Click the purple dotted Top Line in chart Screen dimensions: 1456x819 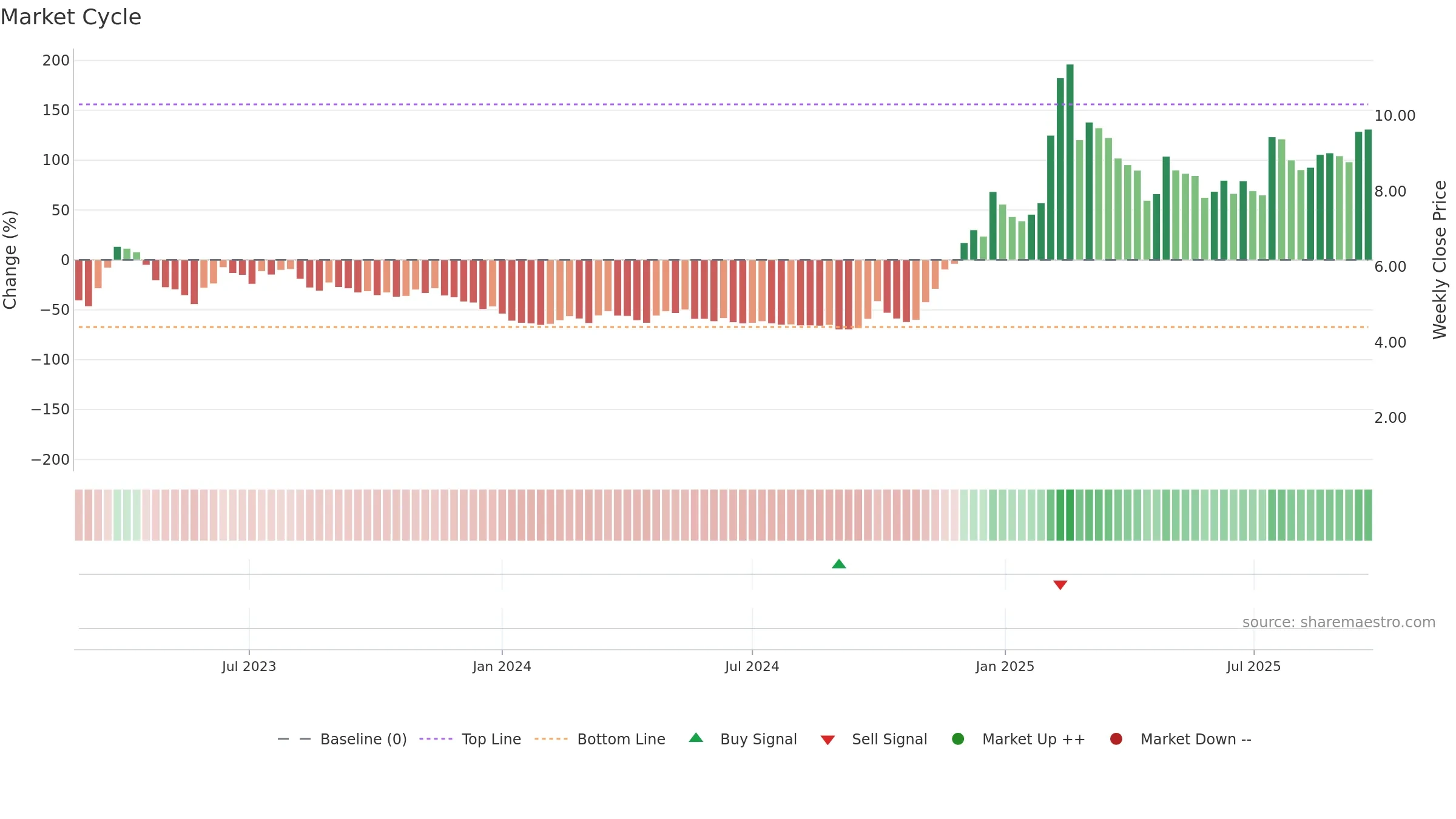coord(723,104)
